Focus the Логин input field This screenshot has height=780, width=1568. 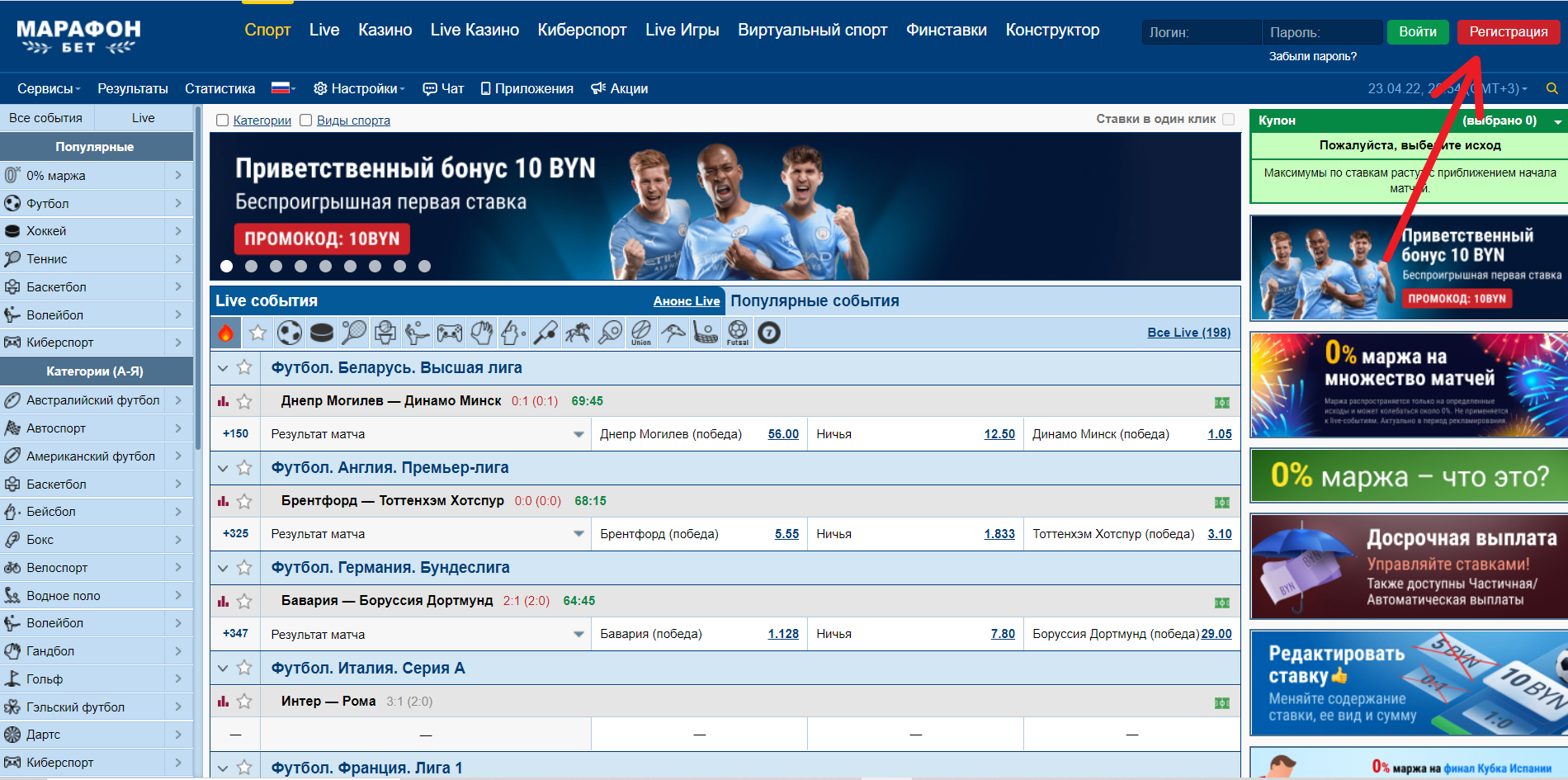pyautogui.click(x=1202, y=32)
